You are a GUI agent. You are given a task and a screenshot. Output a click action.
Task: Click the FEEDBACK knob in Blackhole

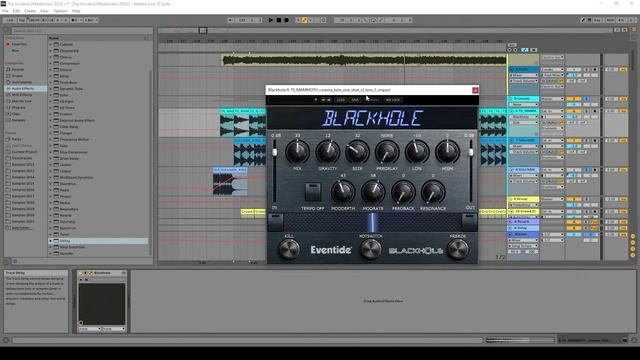(403, 192)
